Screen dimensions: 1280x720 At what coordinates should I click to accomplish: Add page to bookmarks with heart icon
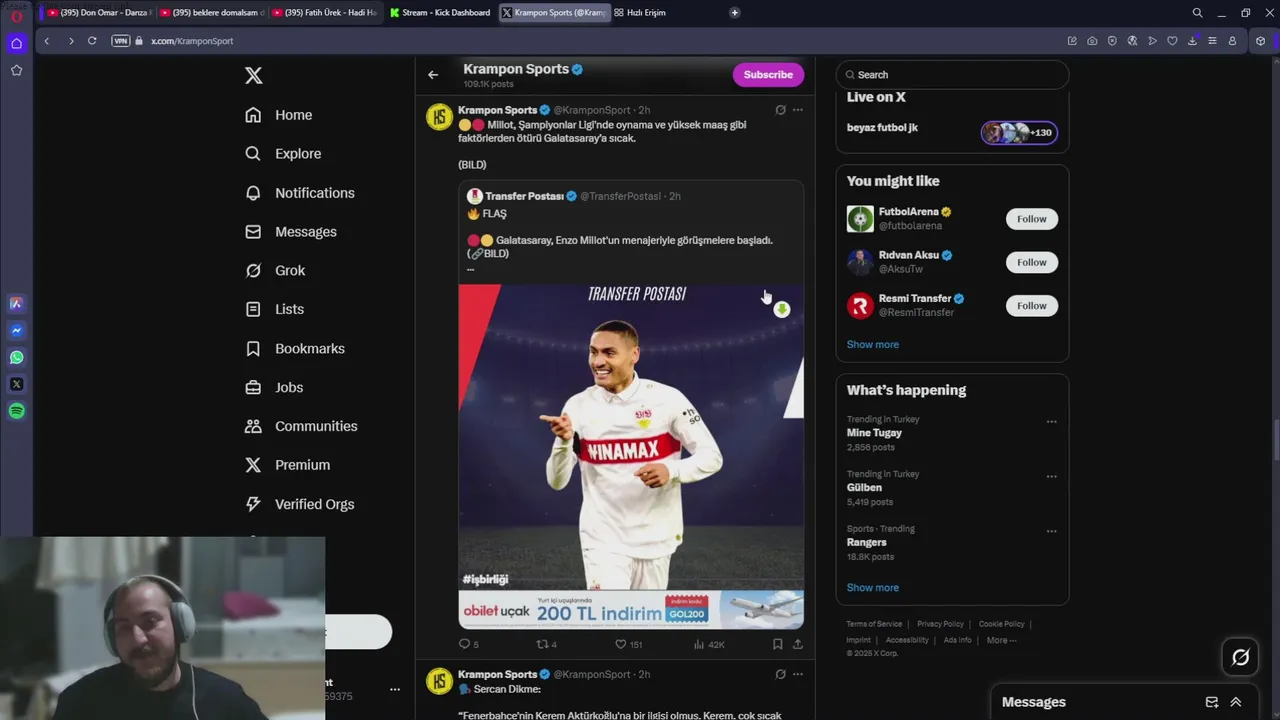[x=1172, y=41]
